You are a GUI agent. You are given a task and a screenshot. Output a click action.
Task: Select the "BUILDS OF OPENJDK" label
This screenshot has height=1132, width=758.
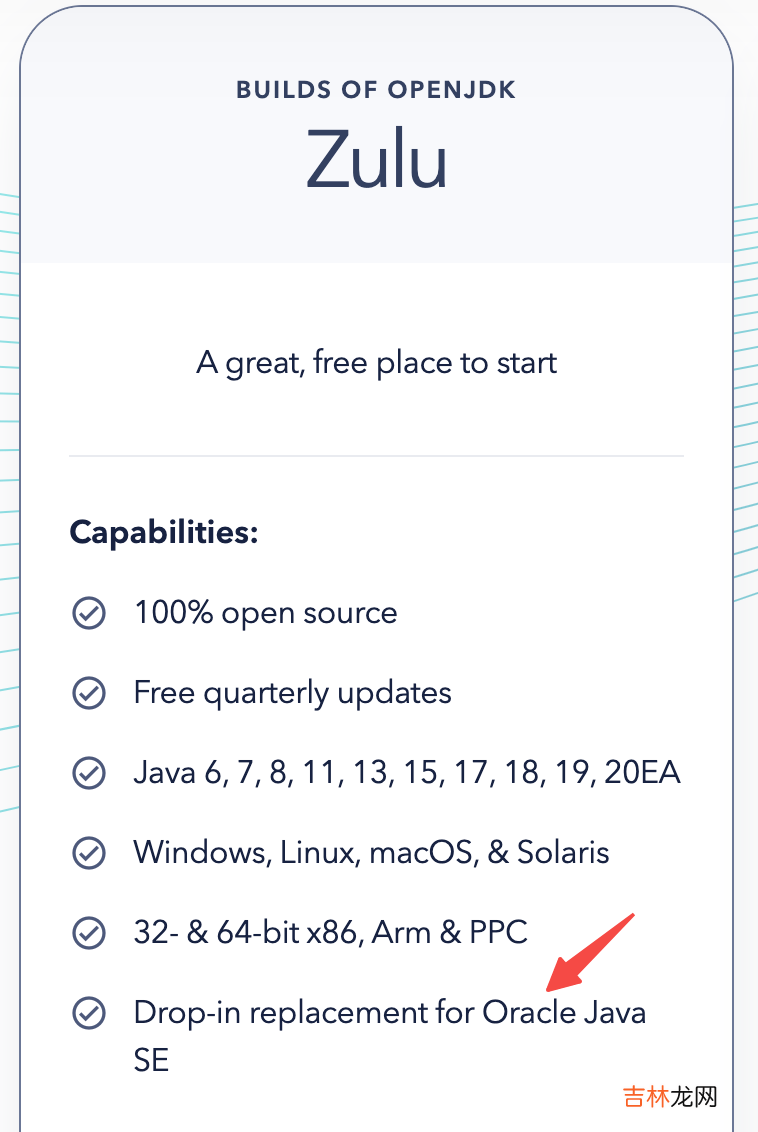click(x=376, y=90)
